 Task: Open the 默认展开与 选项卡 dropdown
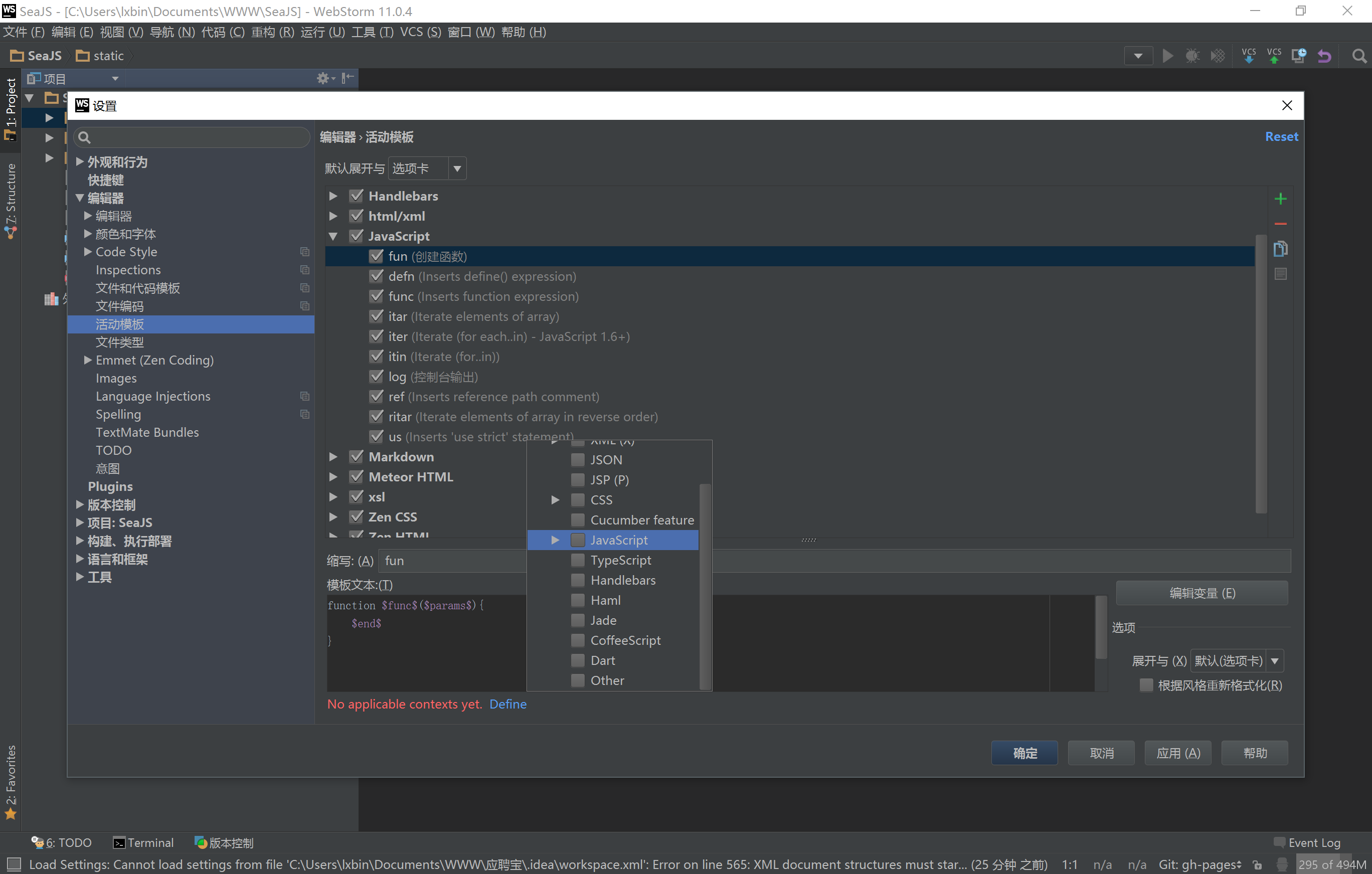click(x=427, y=168)
